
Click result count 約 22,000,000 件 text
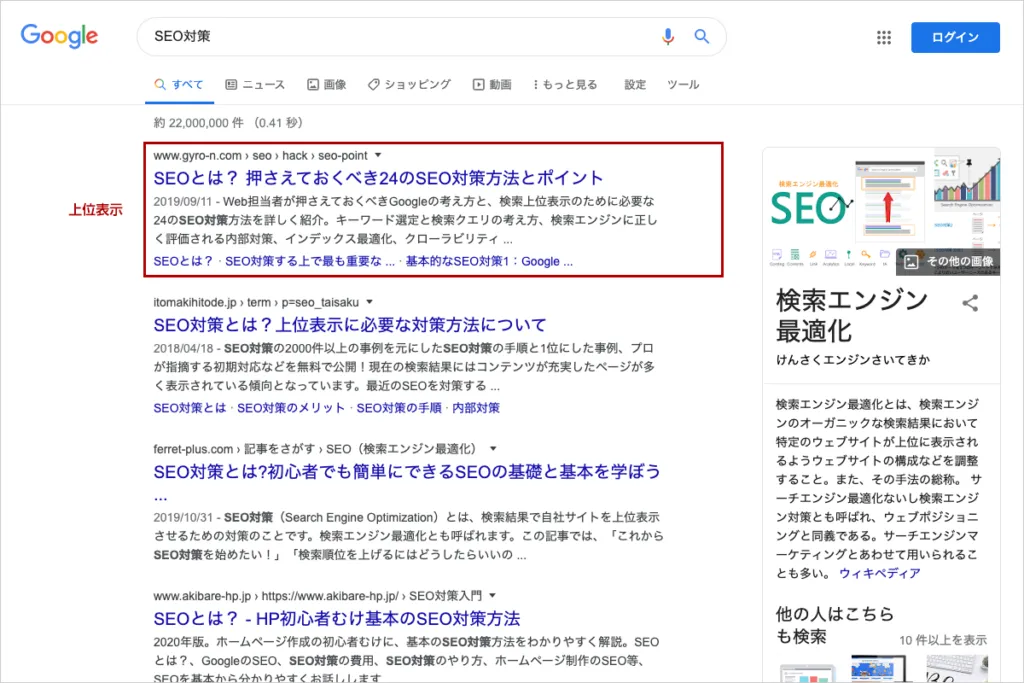coord(199,123)
